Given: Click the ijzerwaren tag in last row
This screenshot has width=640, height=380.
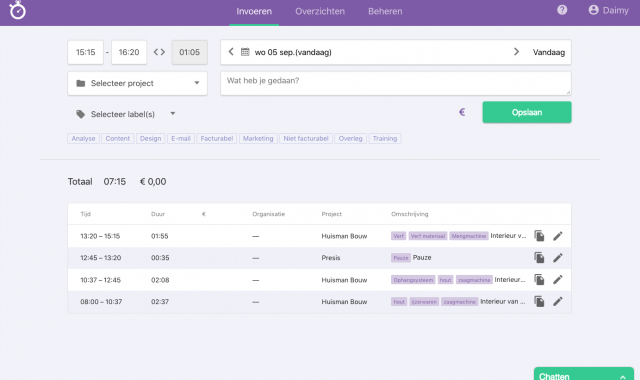Looking at the screenshot, I should click(424, 302).
